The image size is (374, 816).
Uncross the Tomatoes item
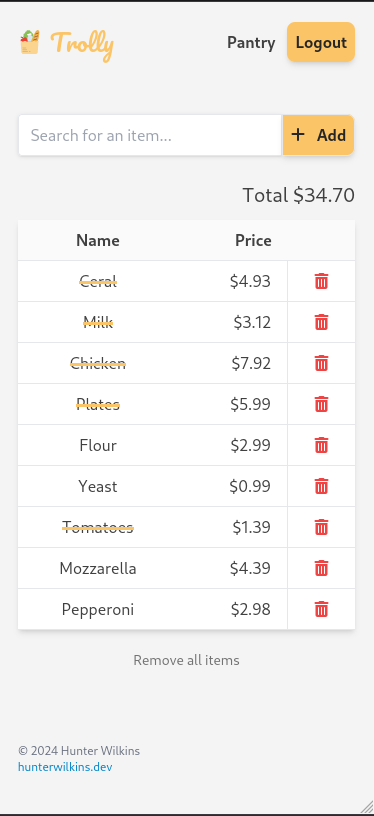coord(98,527)
